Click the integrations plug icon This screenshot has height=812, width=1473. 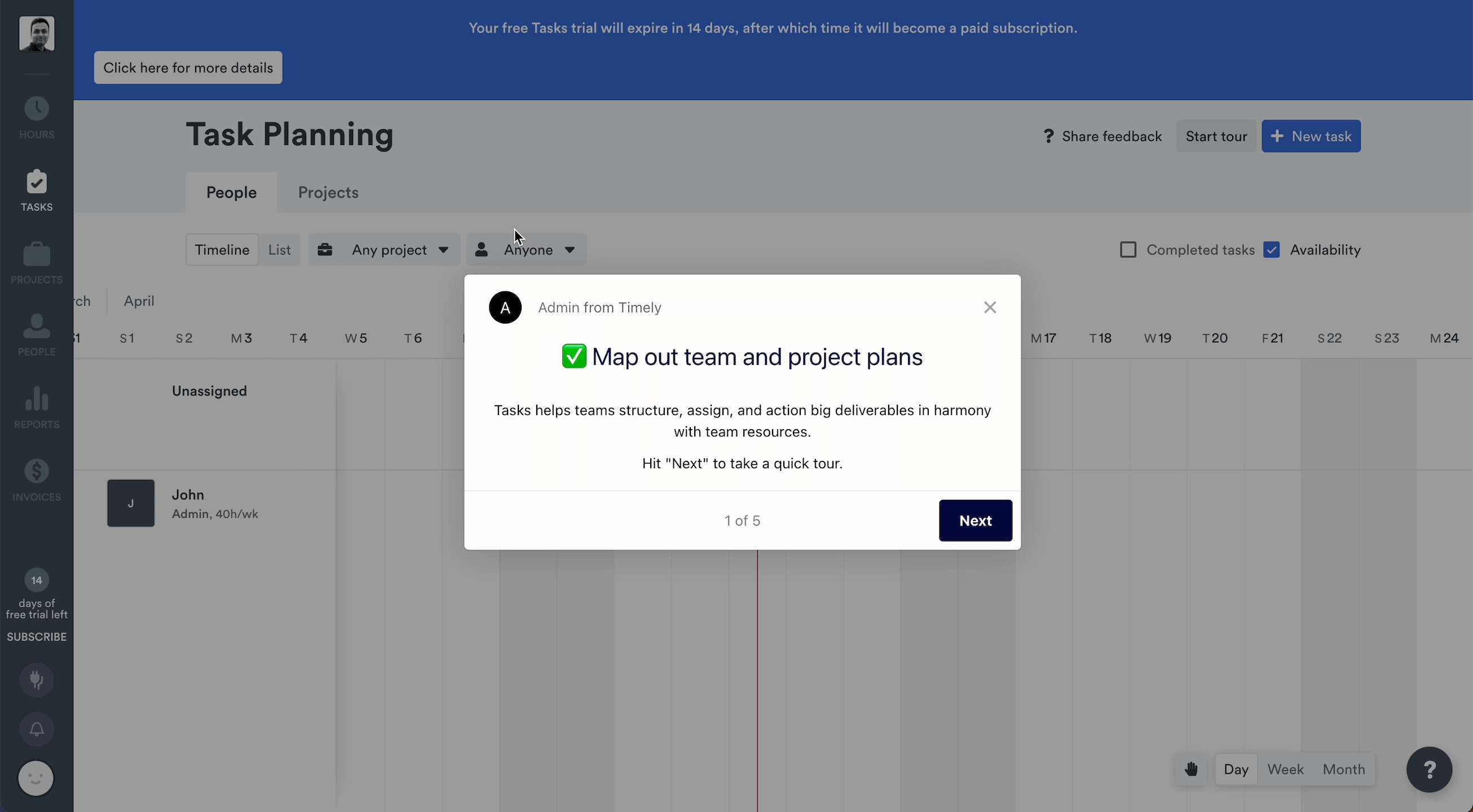[x=37, y=680]
